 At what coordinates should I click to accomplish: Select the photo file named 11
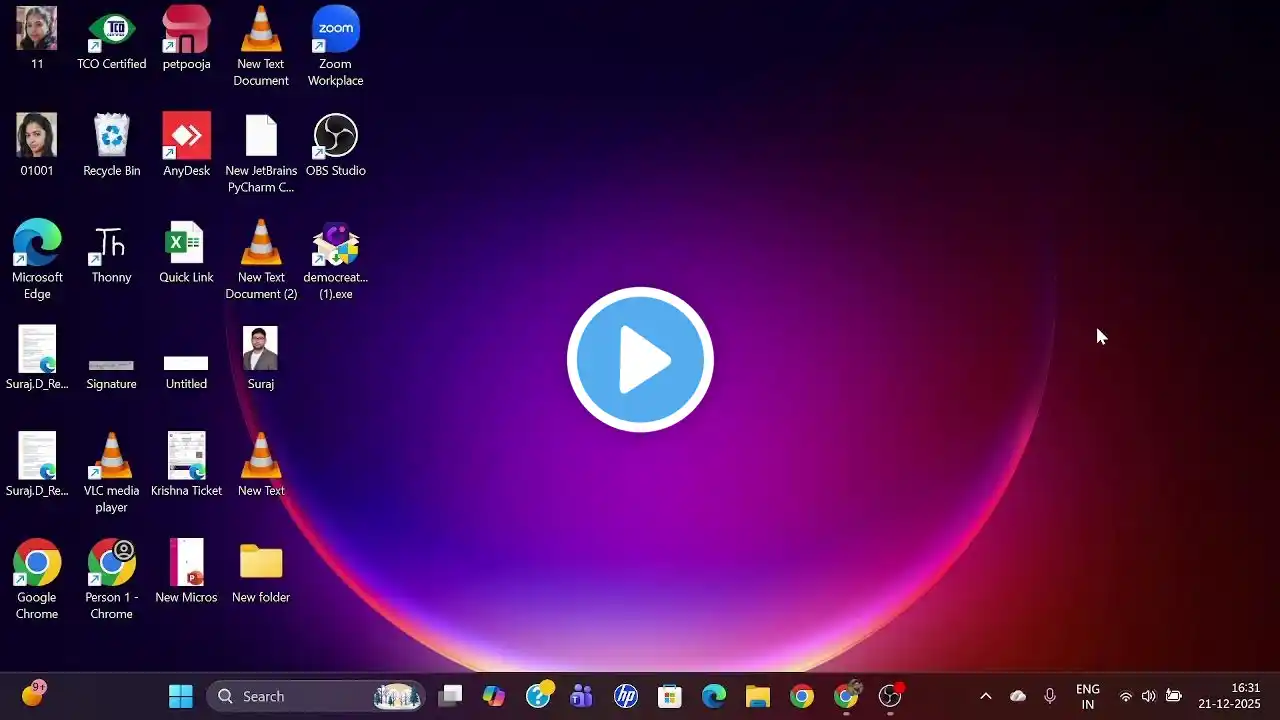click(37, 38)
